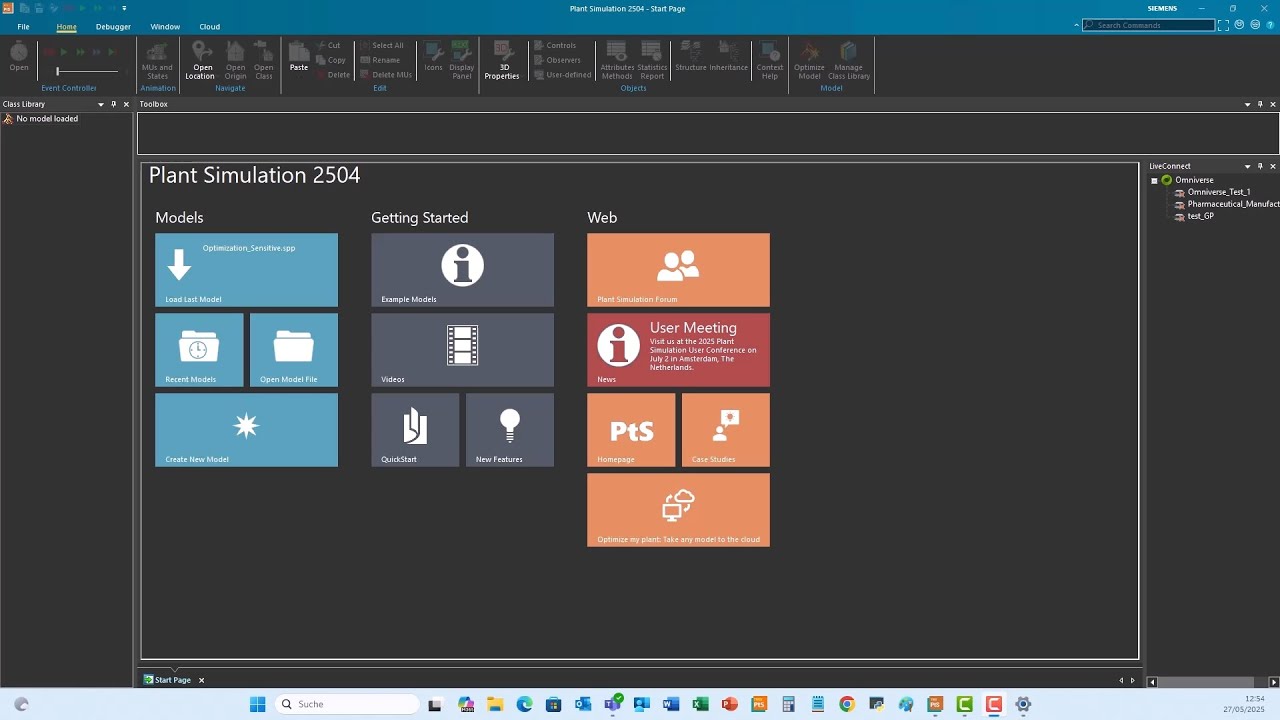Open the Example Models tile
This screenshot has width=1280, height=720.
pos(462,270)
